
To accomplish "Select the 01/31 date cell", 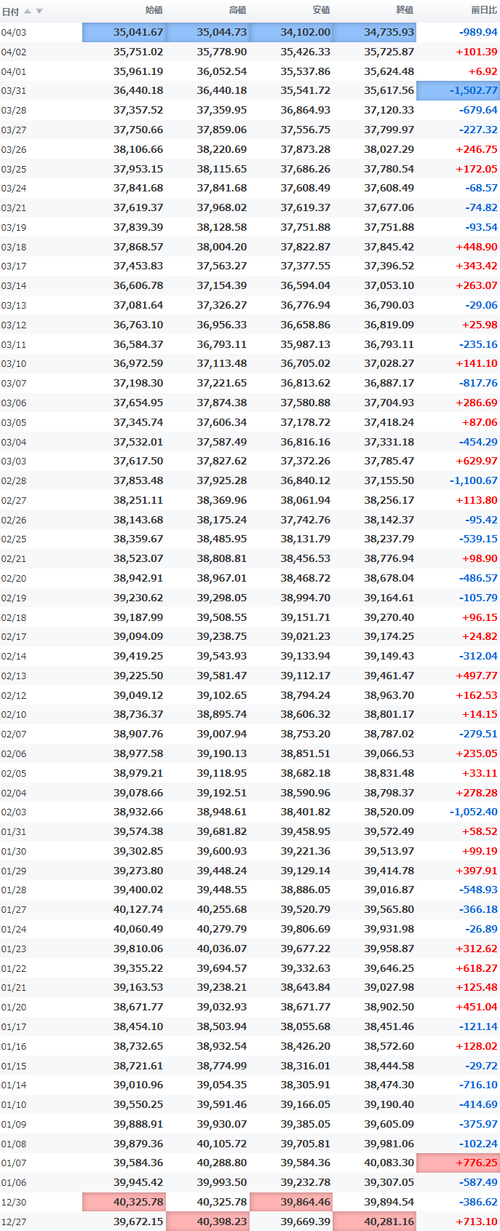I will point(14,832).
